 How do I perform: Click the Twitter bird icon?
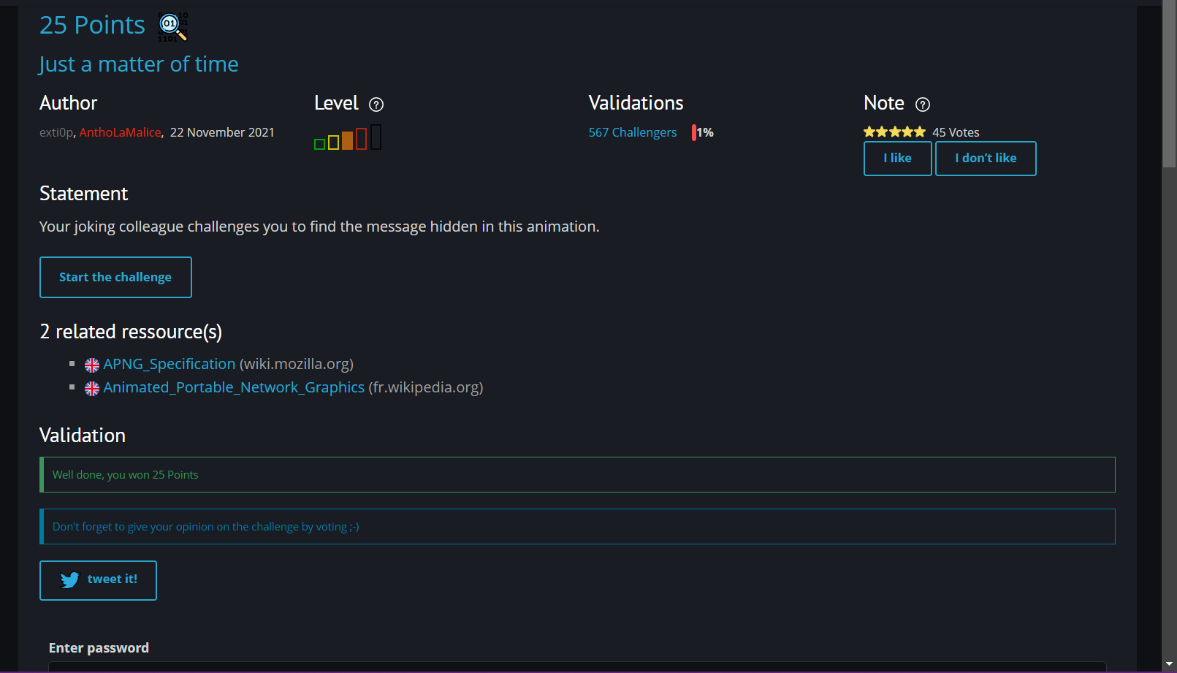point(70,580)
